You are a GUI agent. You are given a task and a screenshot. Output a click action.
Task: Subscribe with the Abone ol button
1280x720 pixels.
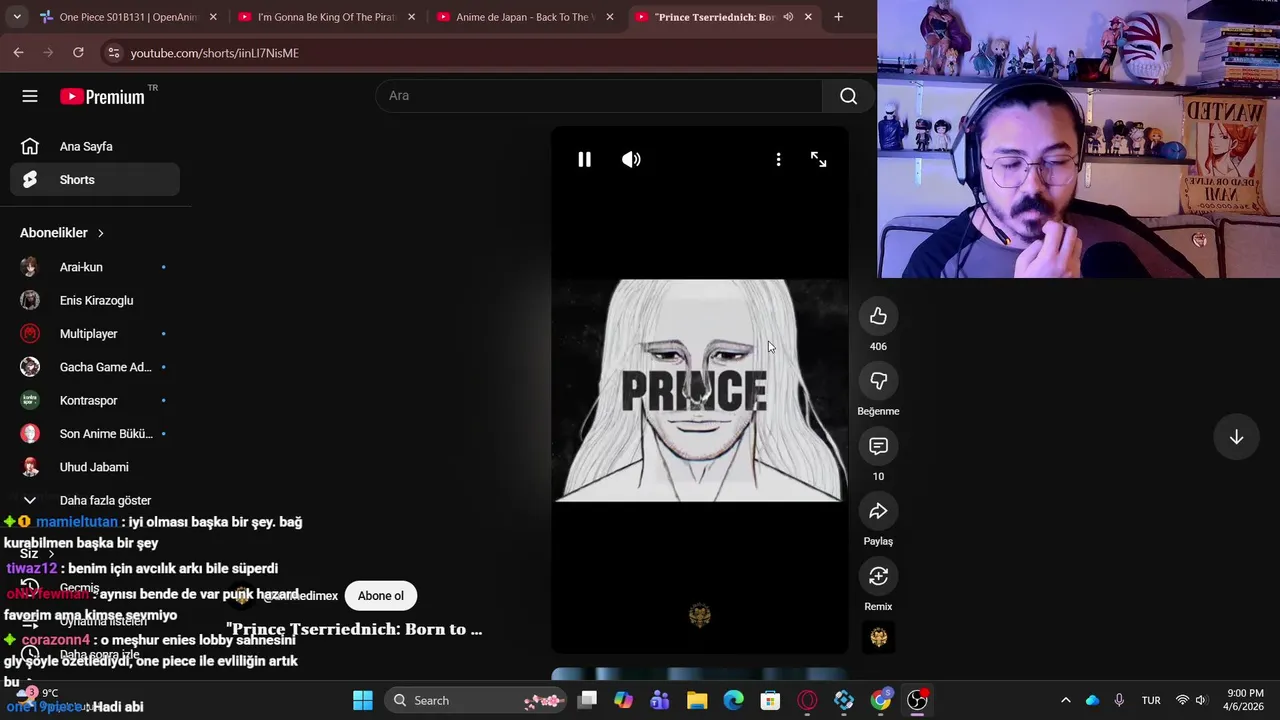(x=381, y=596)
